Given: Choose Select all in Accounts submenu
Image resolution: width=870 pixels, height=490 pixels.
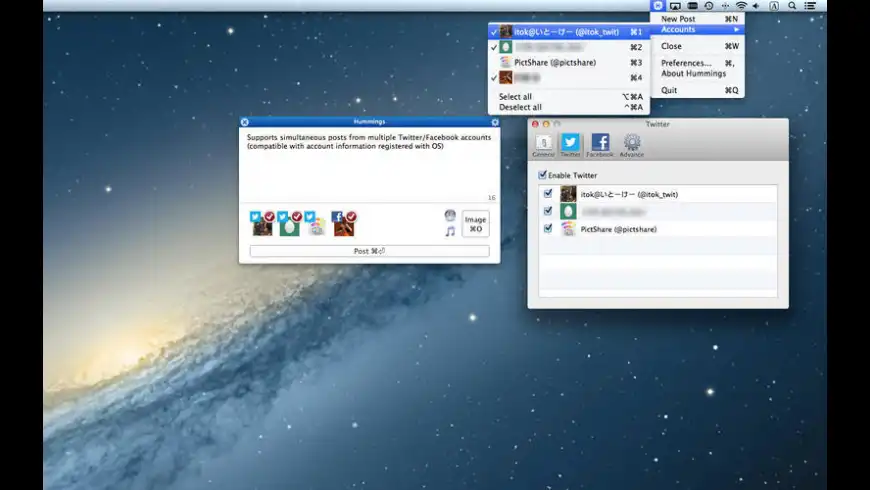Looking at the screenshot, I should click(569, 97).
